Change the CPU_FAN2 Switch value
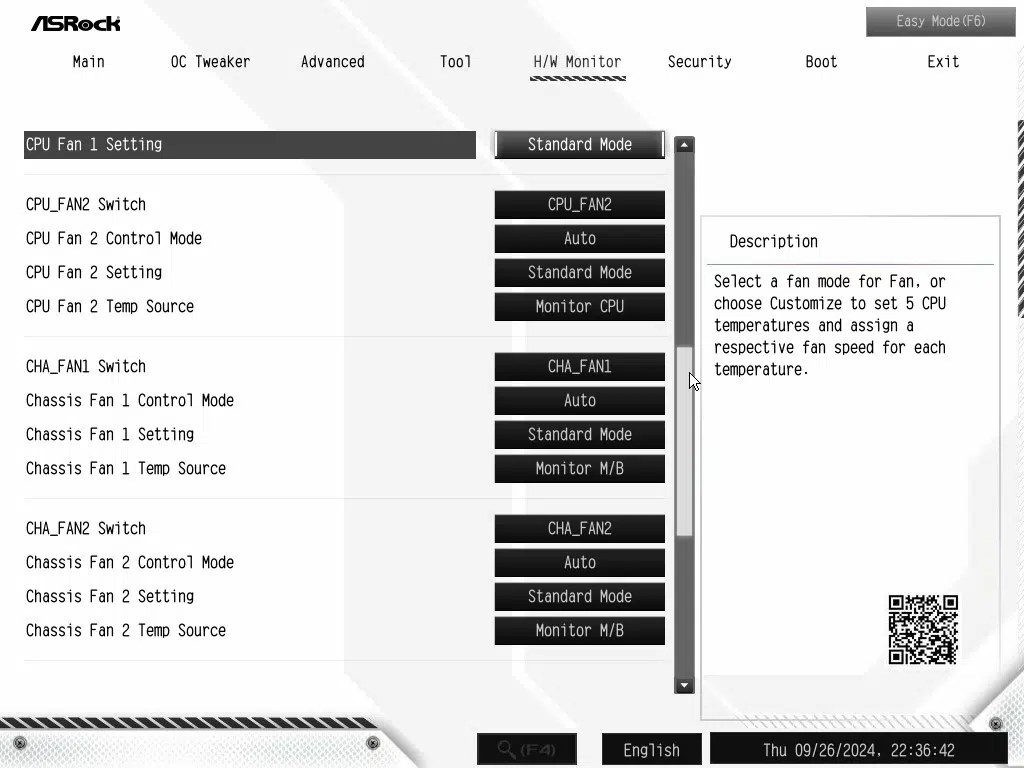 [x=579, y=204]
